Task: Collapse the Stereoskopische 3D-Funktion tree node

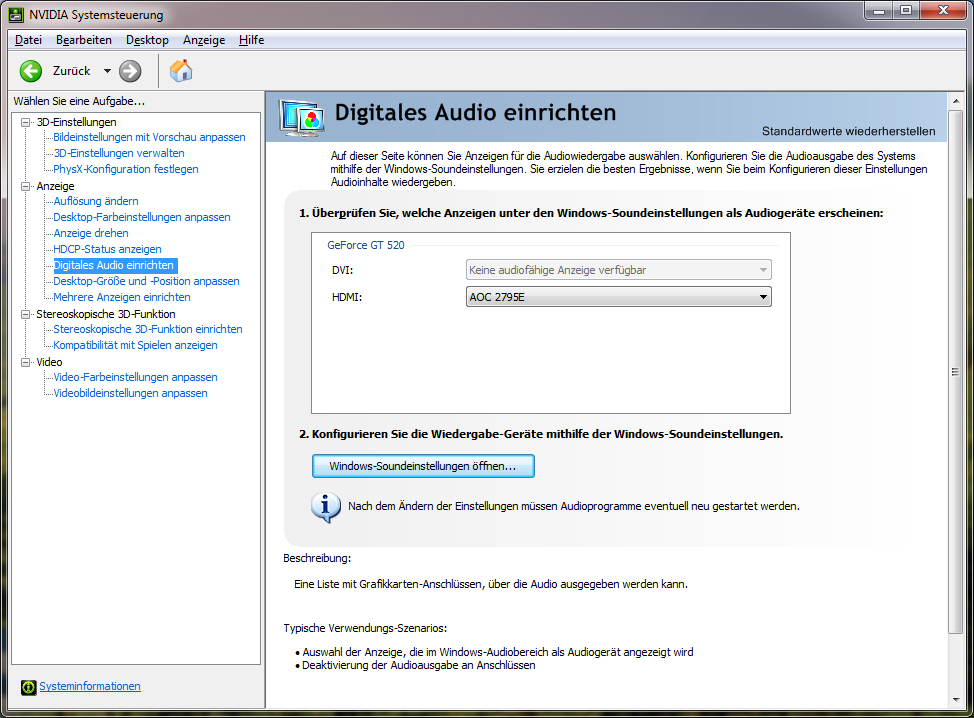Action: click(25, 314)
